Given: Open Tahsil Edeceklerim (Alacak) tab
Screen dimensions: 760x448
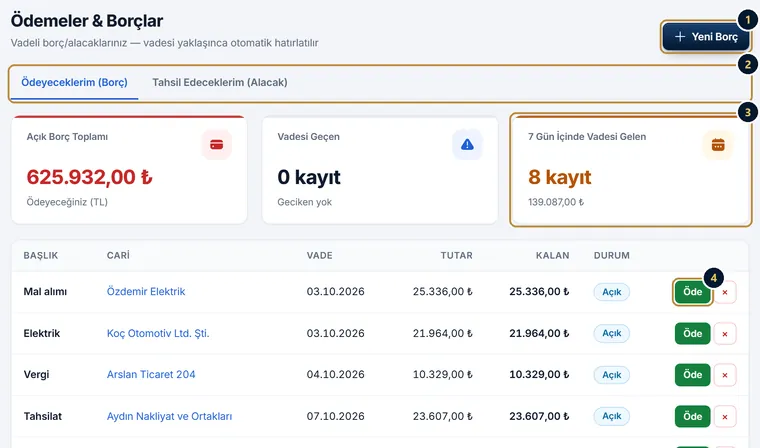Looking at the screenshot, I should point(220,82).
